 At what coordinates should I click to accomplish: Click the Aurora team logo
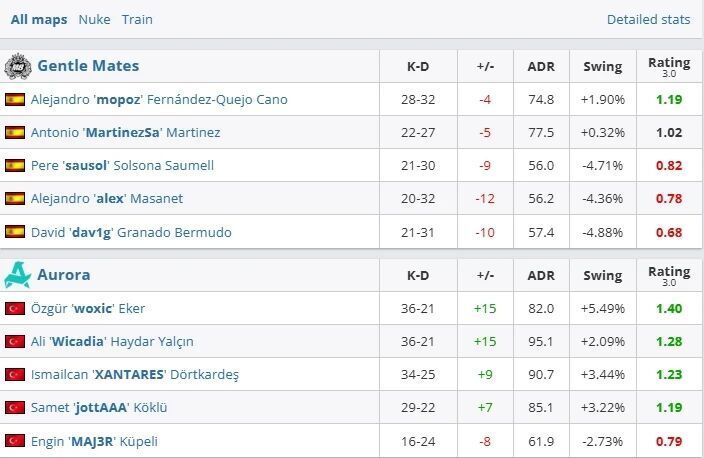[17, 274]
